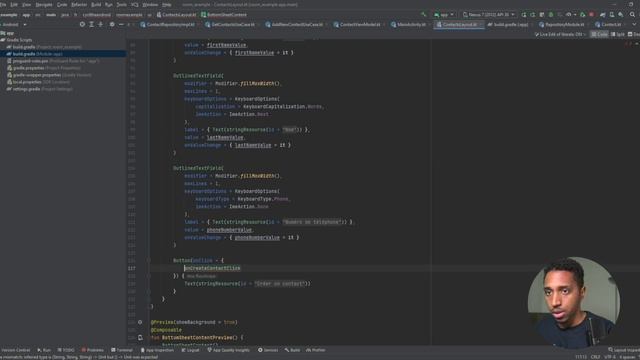Screen dimensions: 640x360
Task: Switch to GetContactsUseCase.kt tab
Action: pos(229,24)
